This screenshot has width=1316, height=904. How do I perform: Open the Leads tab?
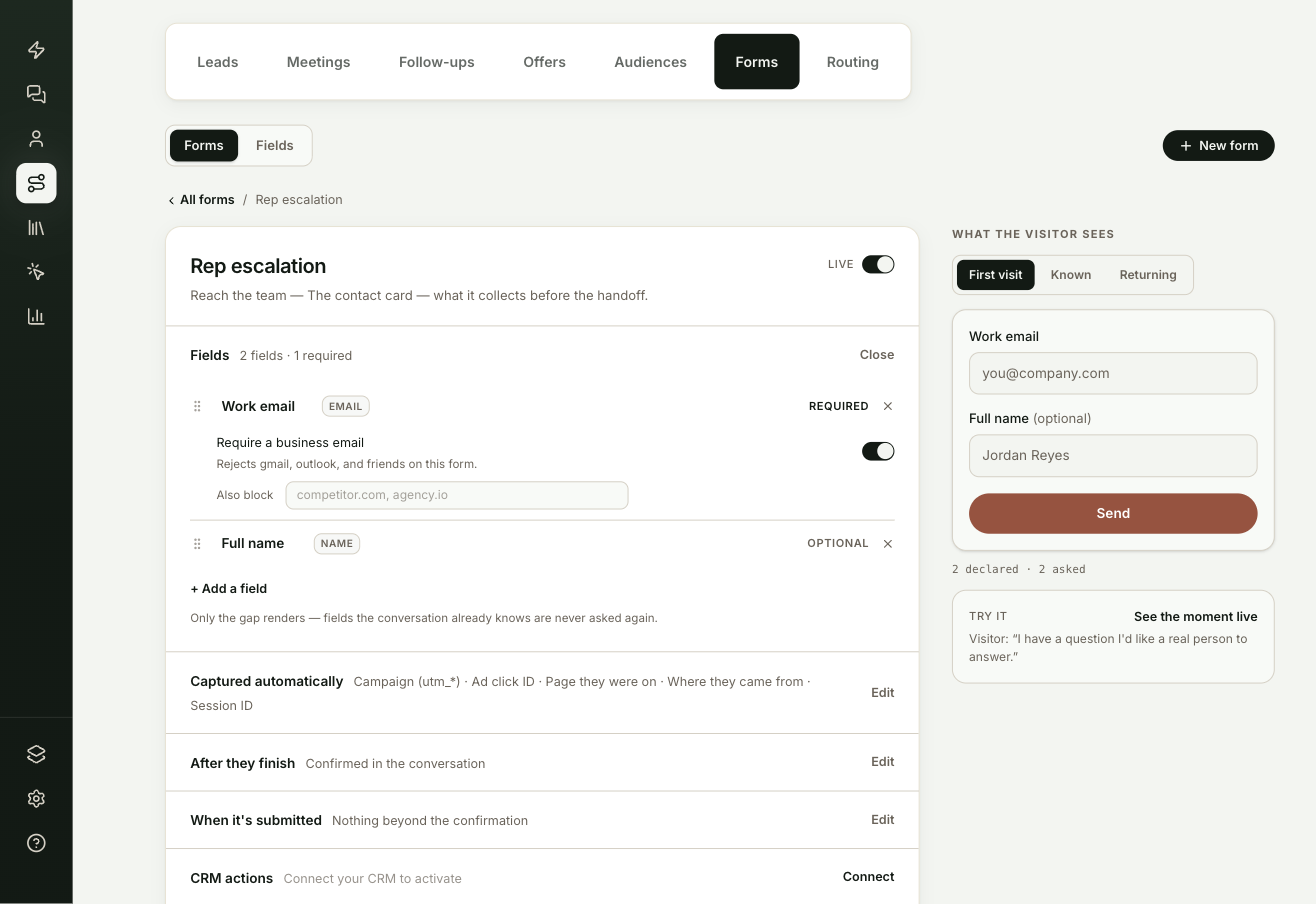click(217, 62)
